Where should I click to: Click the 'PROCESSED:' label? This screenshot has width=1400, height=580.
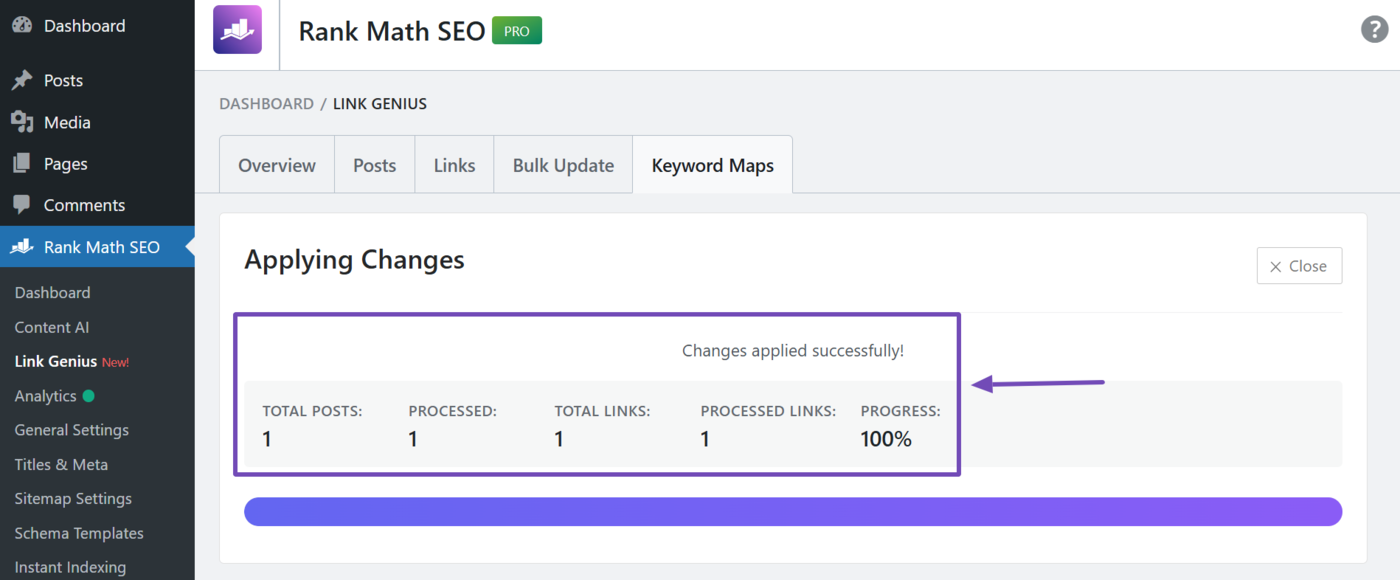tap(453, 411)
